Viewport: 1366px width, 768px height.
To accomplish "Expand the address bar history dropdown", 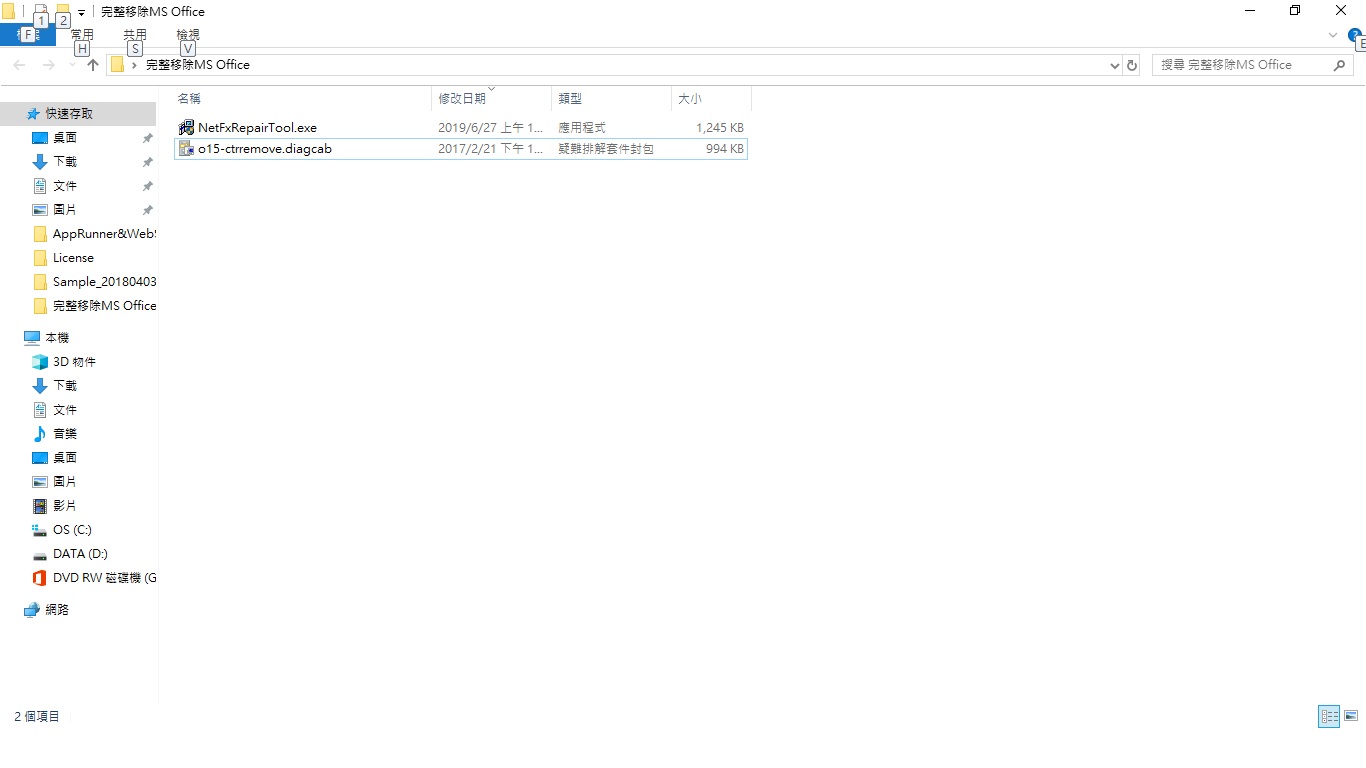I will click(1115, 65).
